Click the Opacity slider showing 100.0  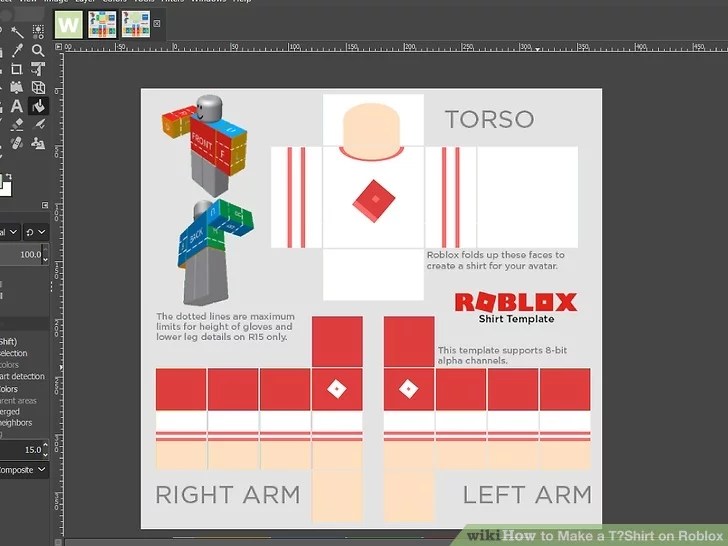click(x=21, y=254)
